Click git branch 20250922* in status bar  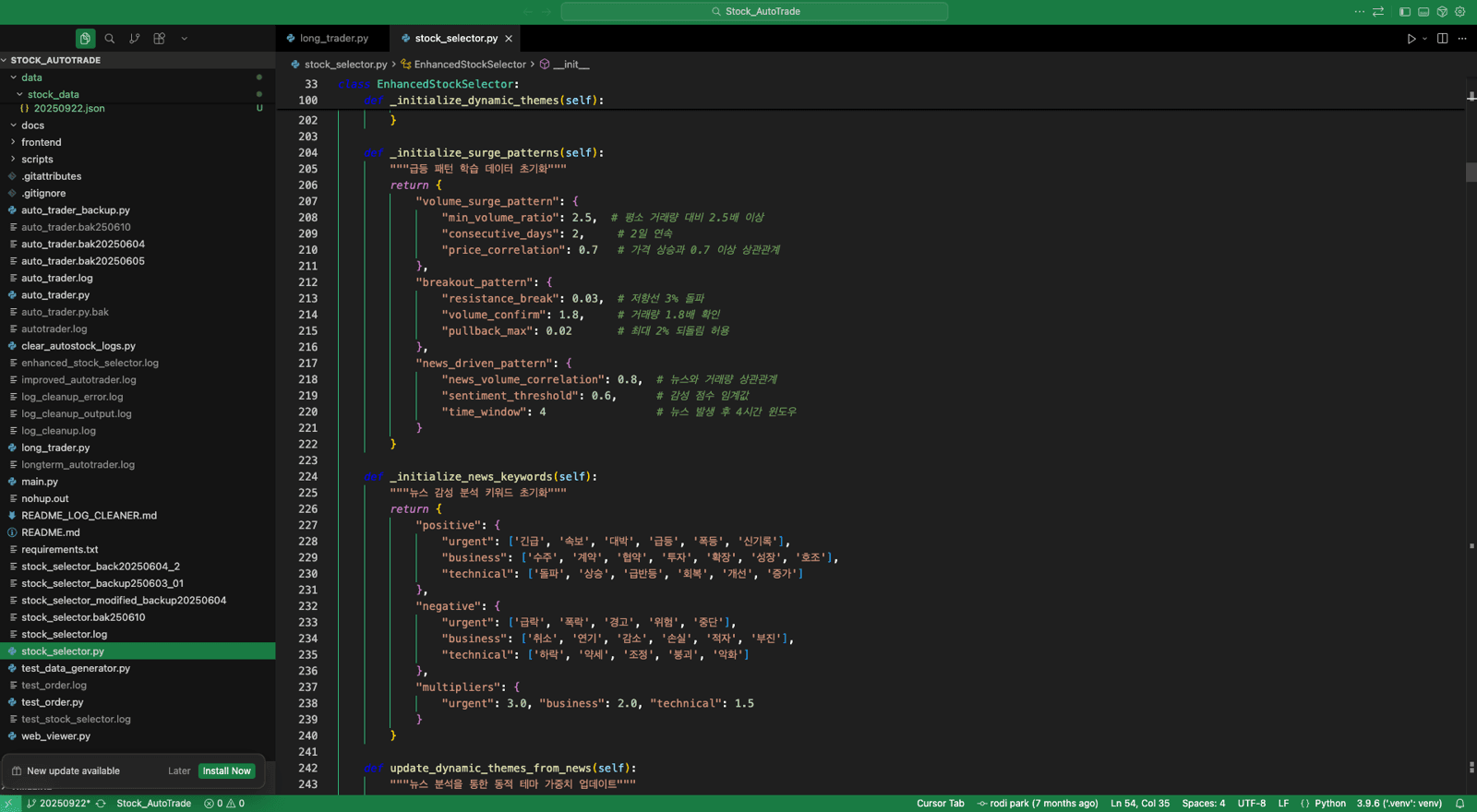58,804
